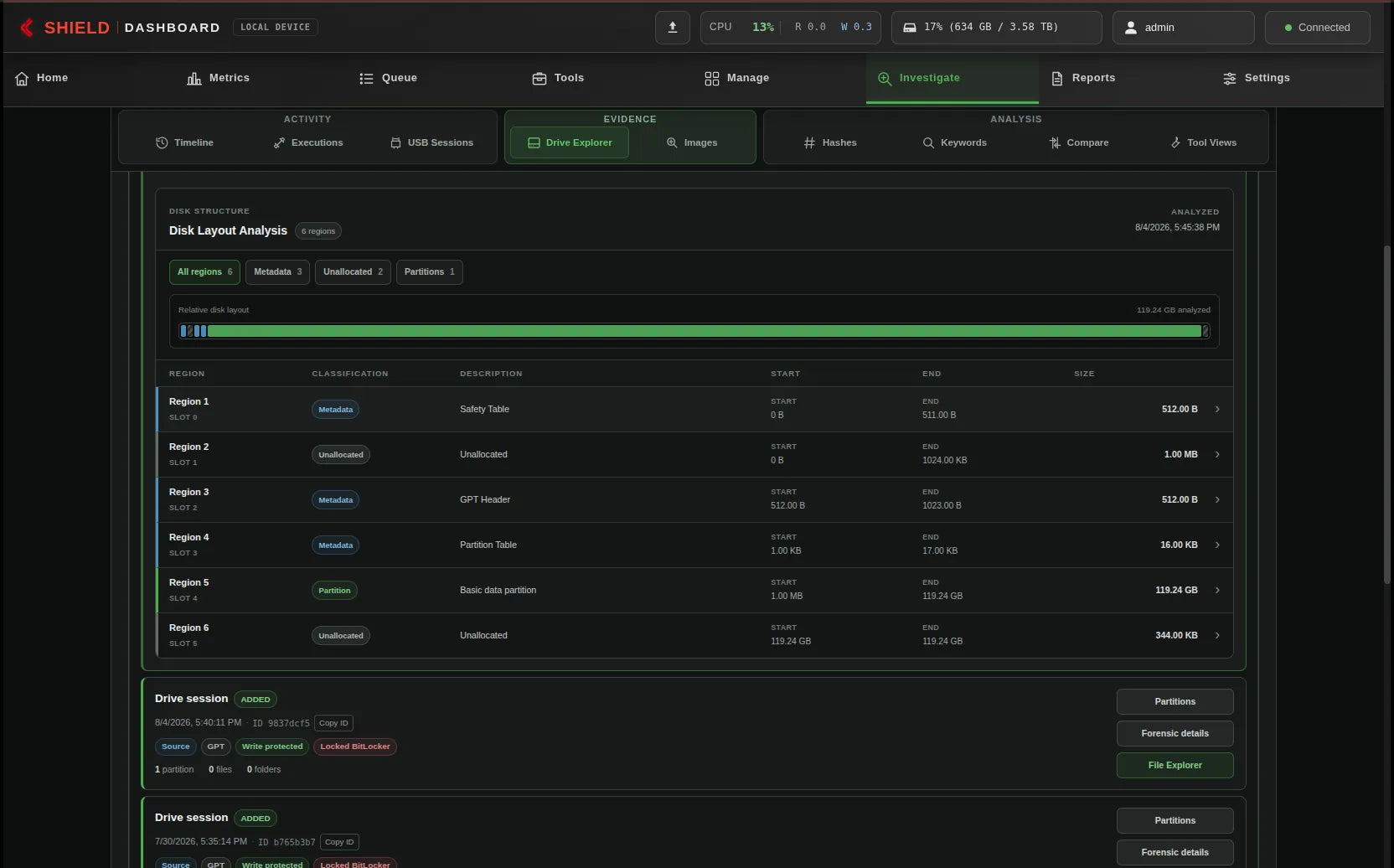Viewport: 1394px width, 868px height.
Task: Click the Drive Explorer drive icon
Action: (x=534, y=143)
